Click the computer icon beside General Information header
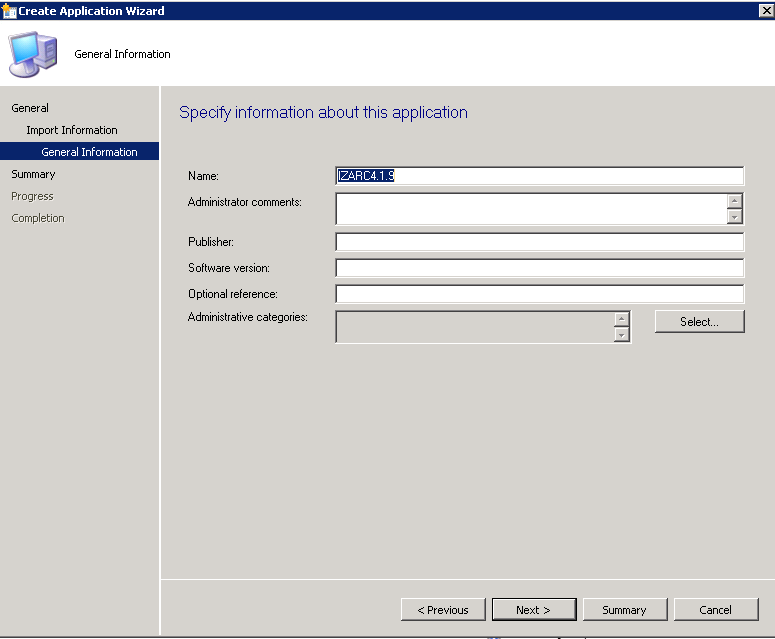The width and height of the screenshot is (775, 639). point(33,54)
